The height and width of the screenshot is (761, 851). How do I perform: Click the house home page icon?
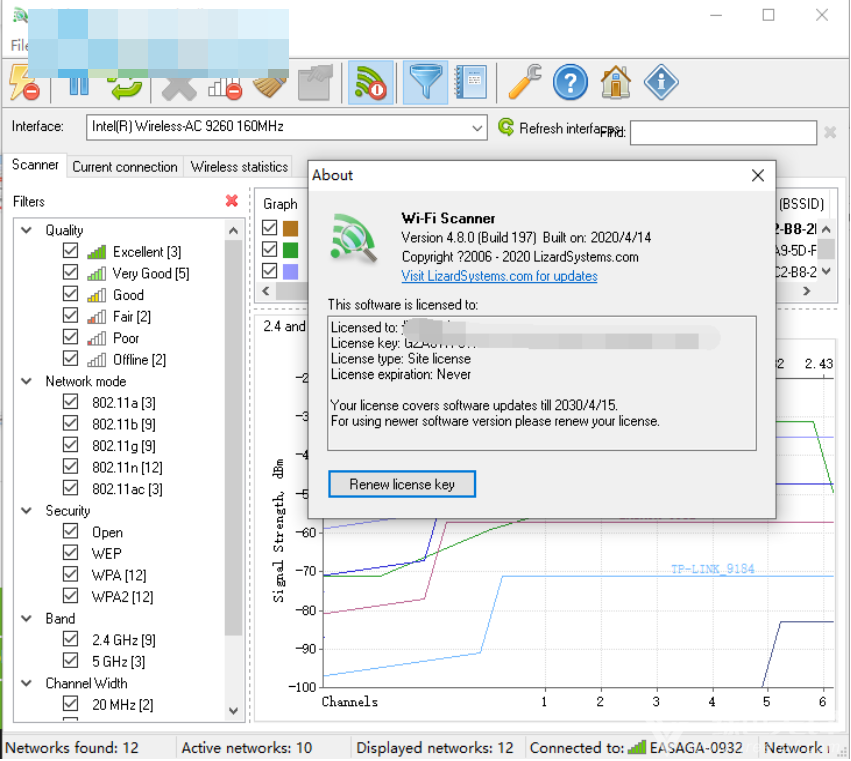(x=615, y=83)
